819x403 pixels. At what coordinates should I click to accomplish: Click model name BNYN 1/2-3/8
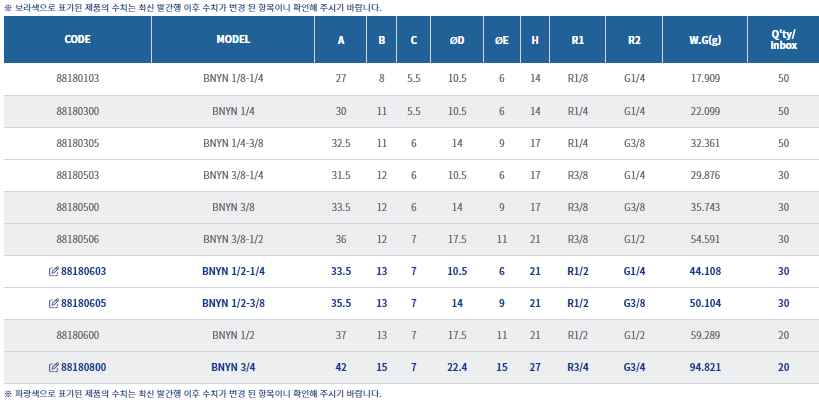click(x=233, y=303)
